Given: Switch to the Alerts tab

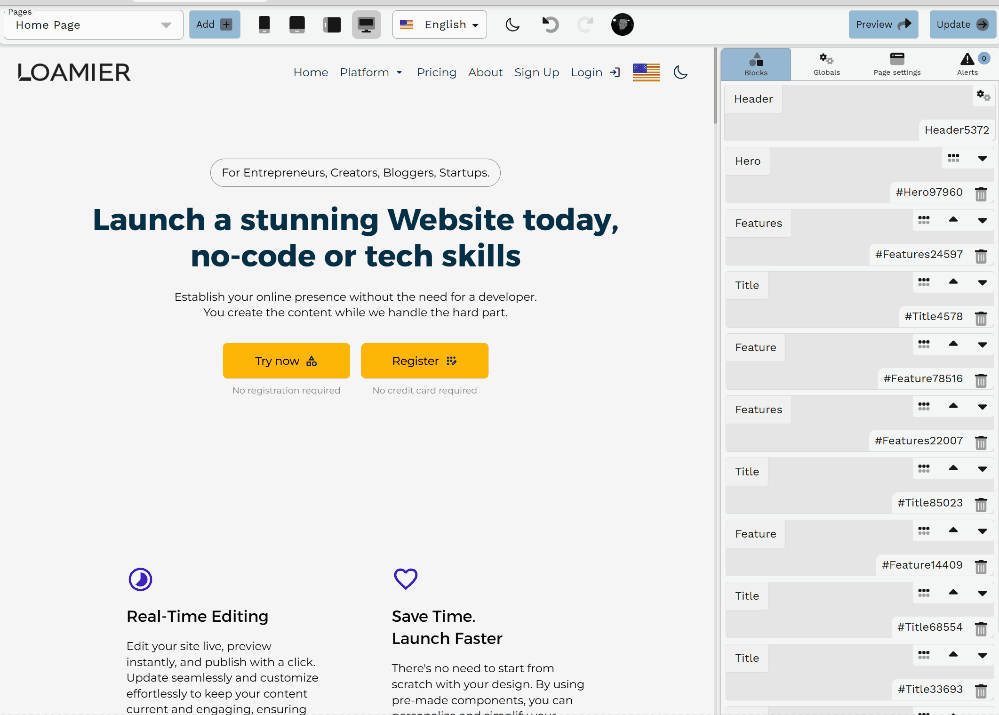Looking at the screenshot, I should click(x=967, y=64).
